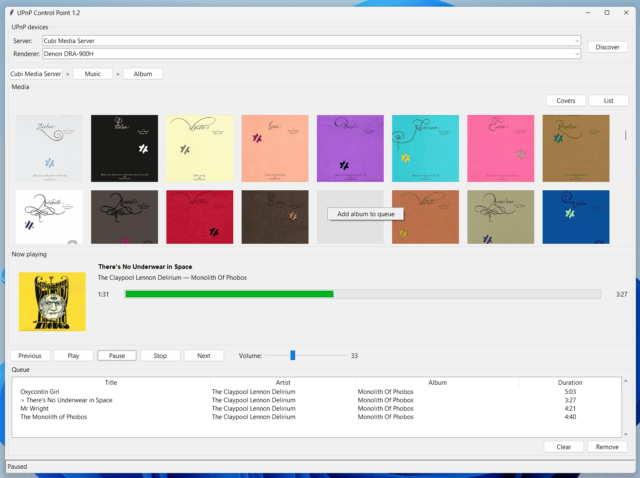The width and height of the screenshot is (640, 478).
Task: Select There's No Underwear in Space queue row
Action: 316,400
